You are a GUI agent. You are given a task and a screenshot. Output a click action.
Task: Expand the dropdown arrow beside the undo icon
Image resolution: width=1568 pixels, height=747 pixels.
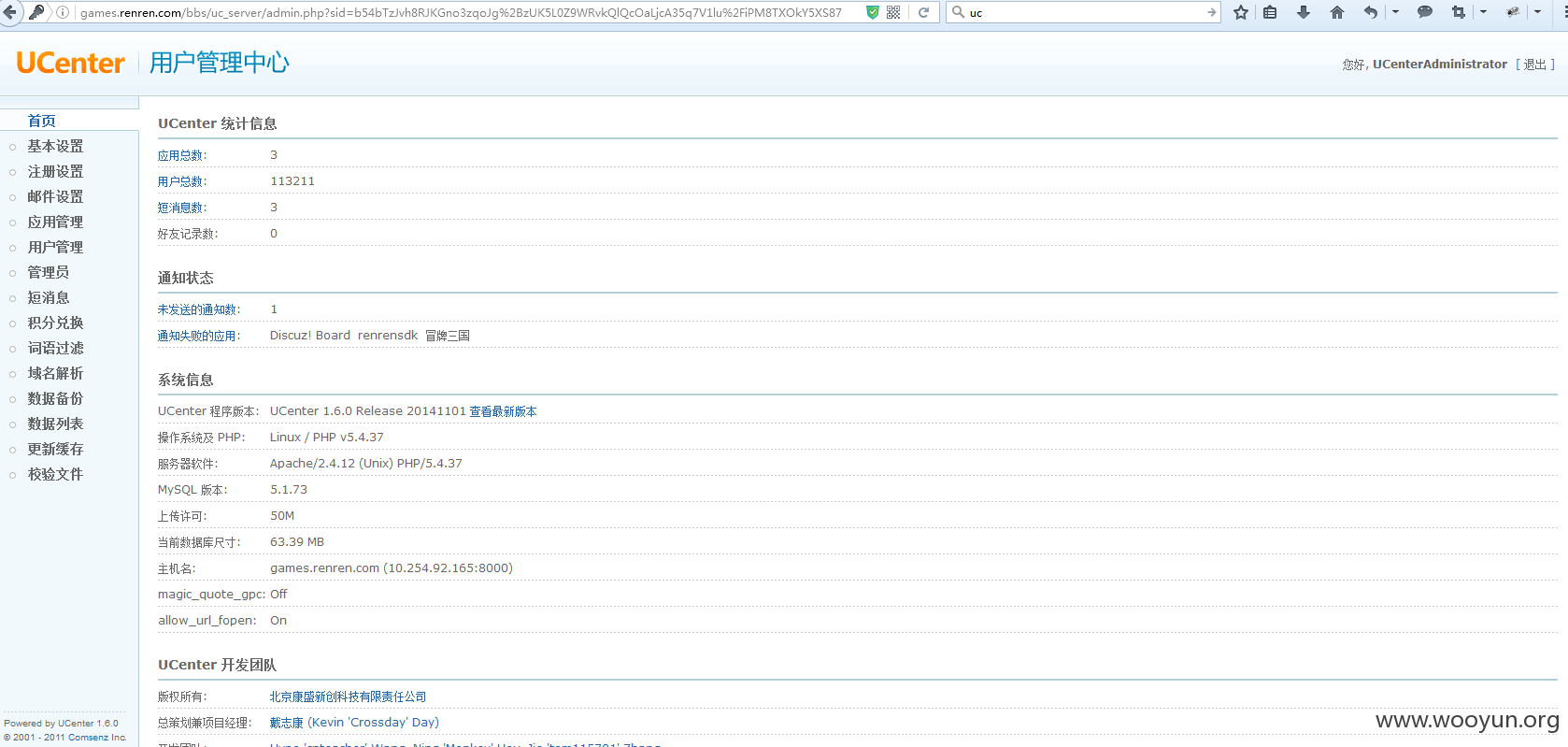coord(1395,12)
